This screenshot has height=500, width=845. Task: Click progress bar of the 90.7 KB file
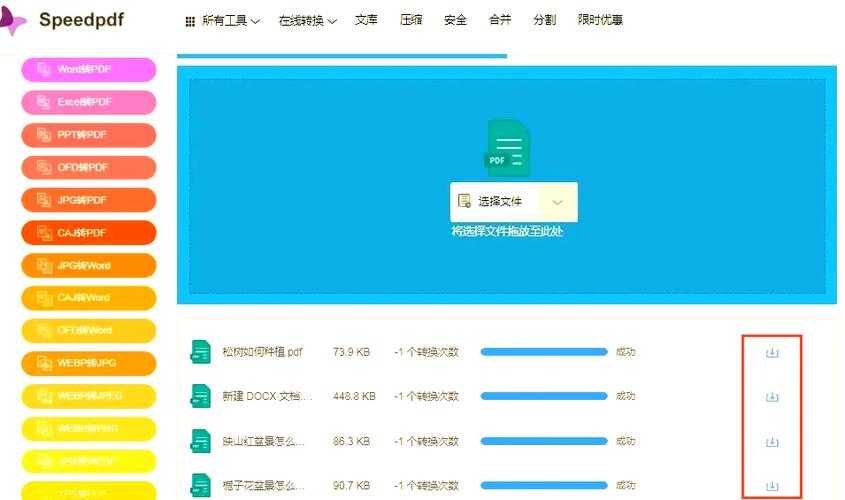544,485
